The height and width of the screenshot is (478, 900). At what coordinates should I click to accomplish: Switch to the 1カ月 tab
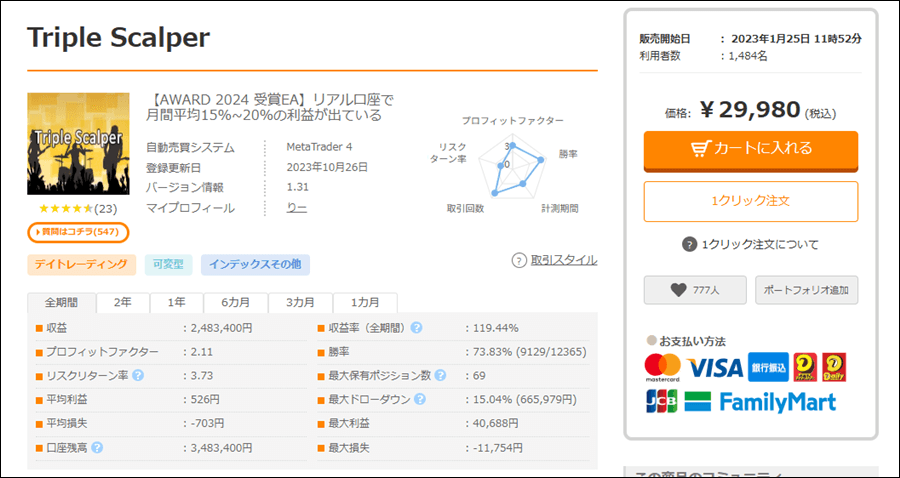tap(365, 302)
